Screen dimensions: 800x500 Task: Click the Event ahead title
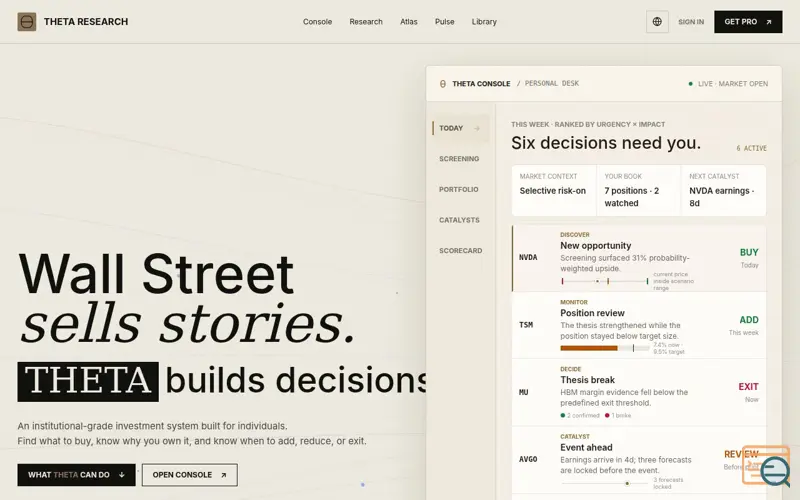586,448
